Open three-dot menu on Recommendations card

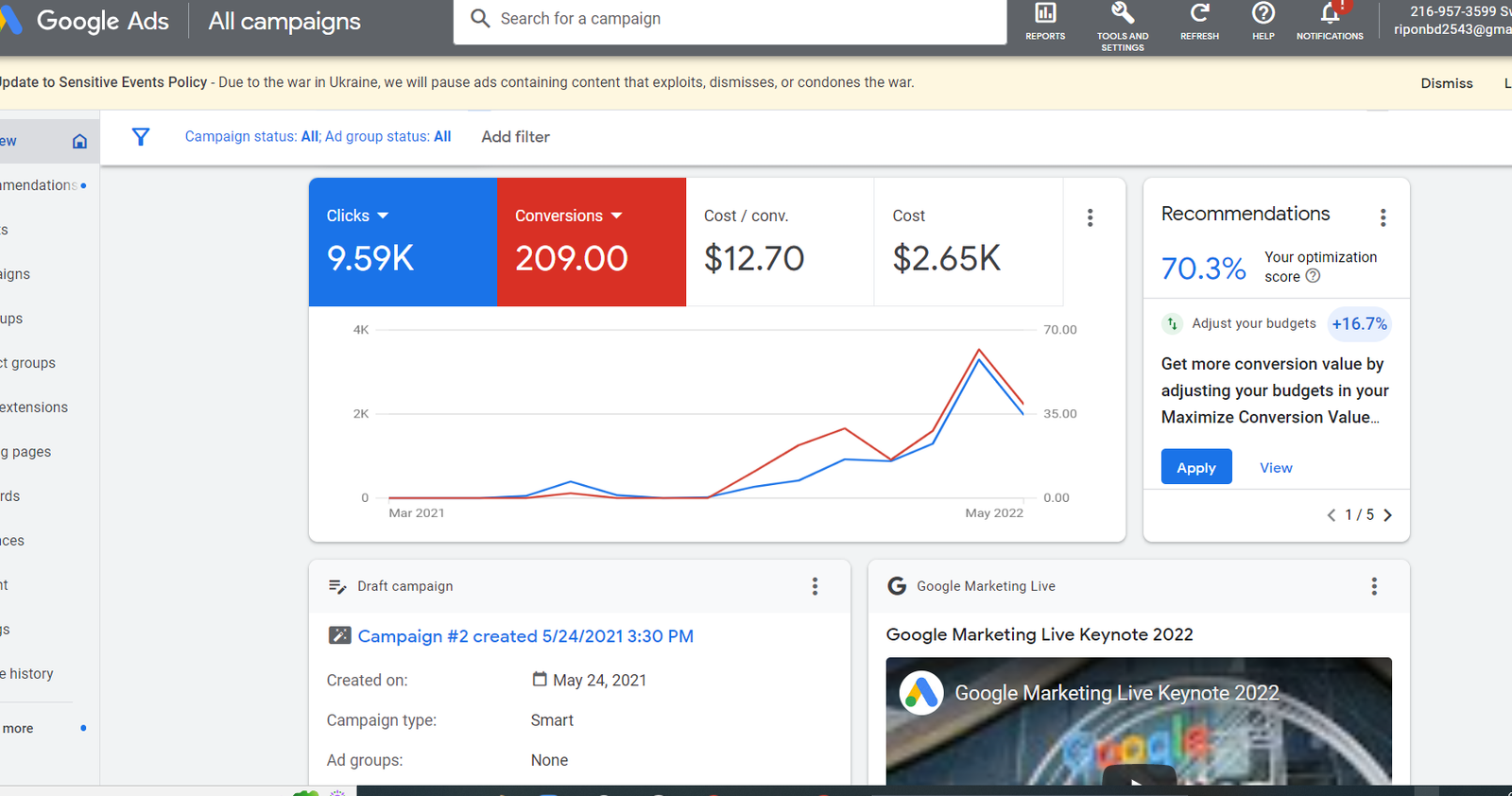coord(1383,217)
